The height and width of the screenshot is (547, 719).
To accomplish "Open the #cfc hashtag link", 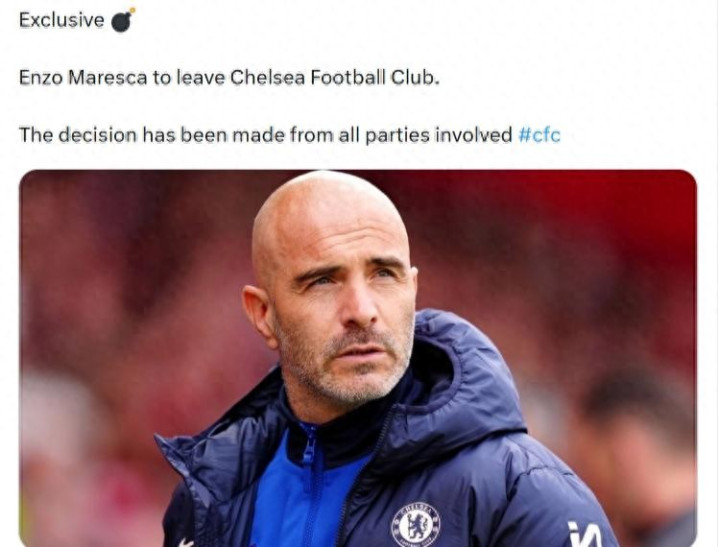I will (539, 135).
